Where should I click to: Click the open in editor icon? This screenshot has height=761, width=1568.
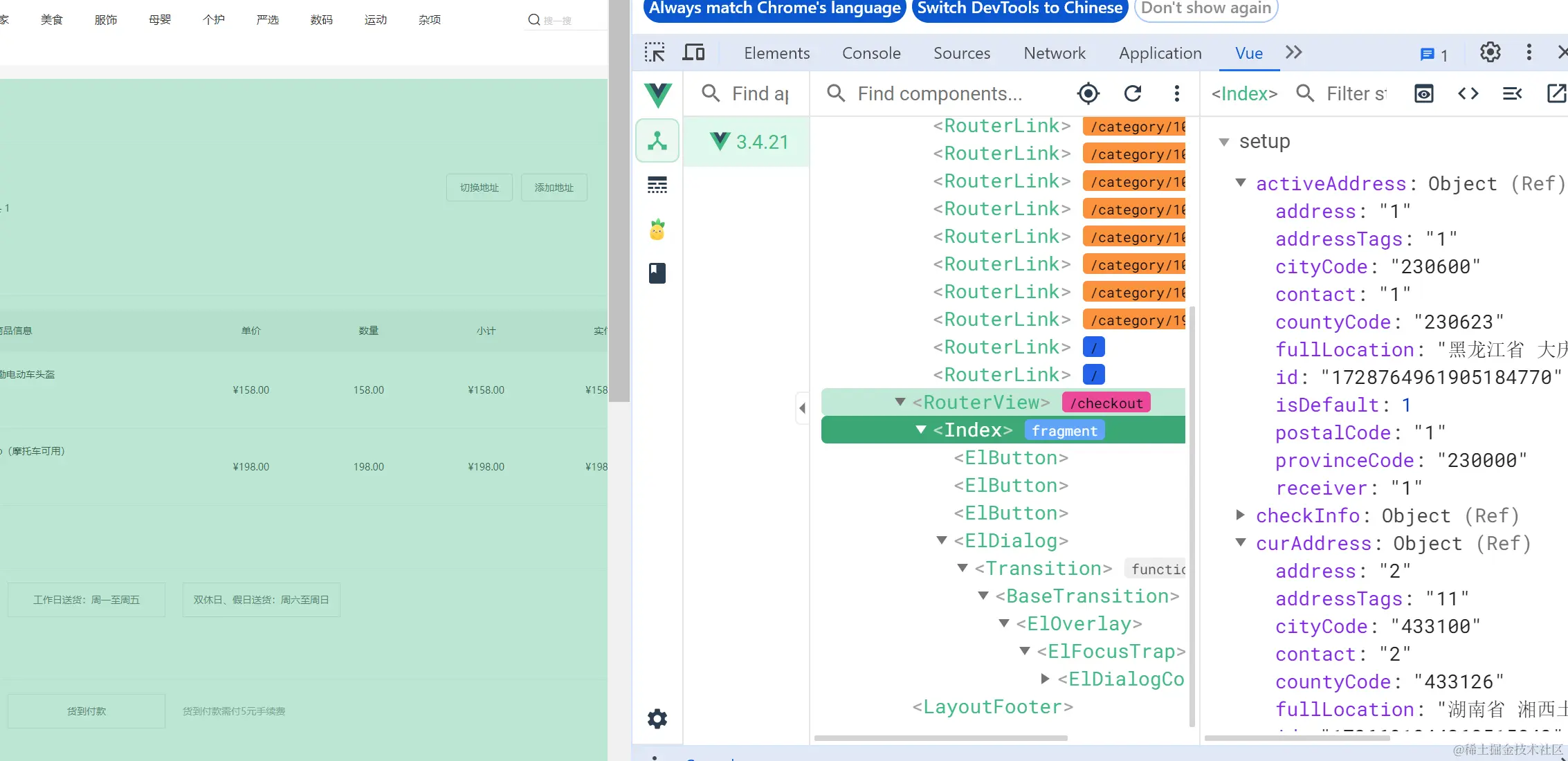[x=1556, y=93]
